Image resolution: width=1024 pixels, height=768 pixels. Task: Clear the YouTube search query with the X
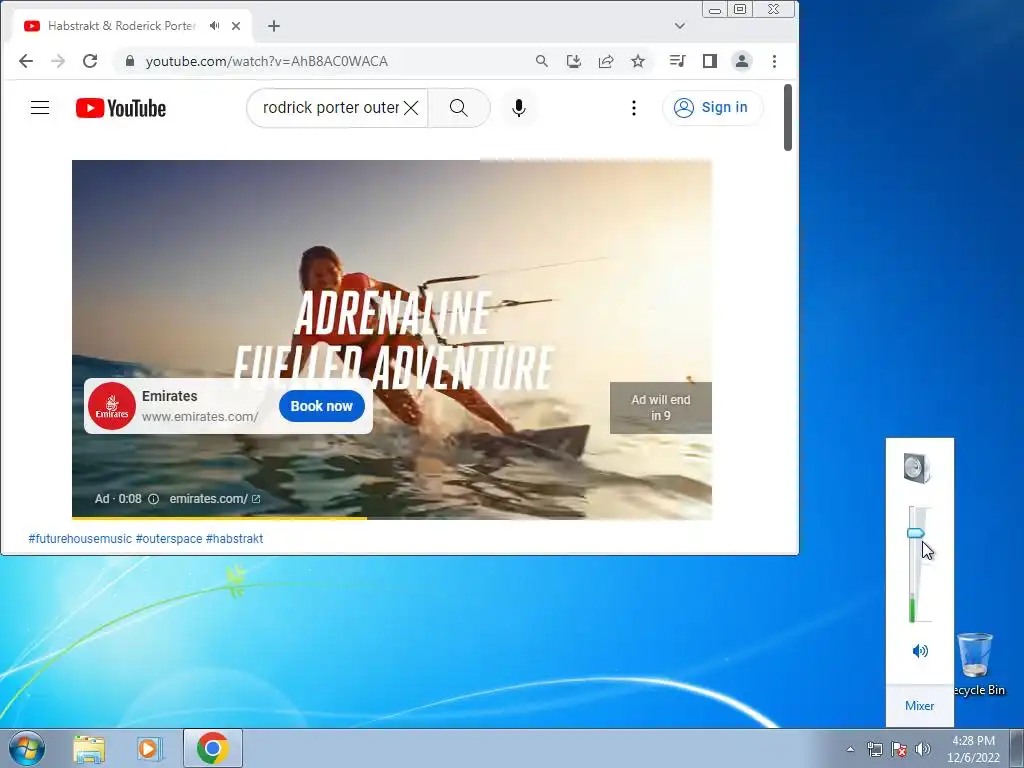(411, 108)
